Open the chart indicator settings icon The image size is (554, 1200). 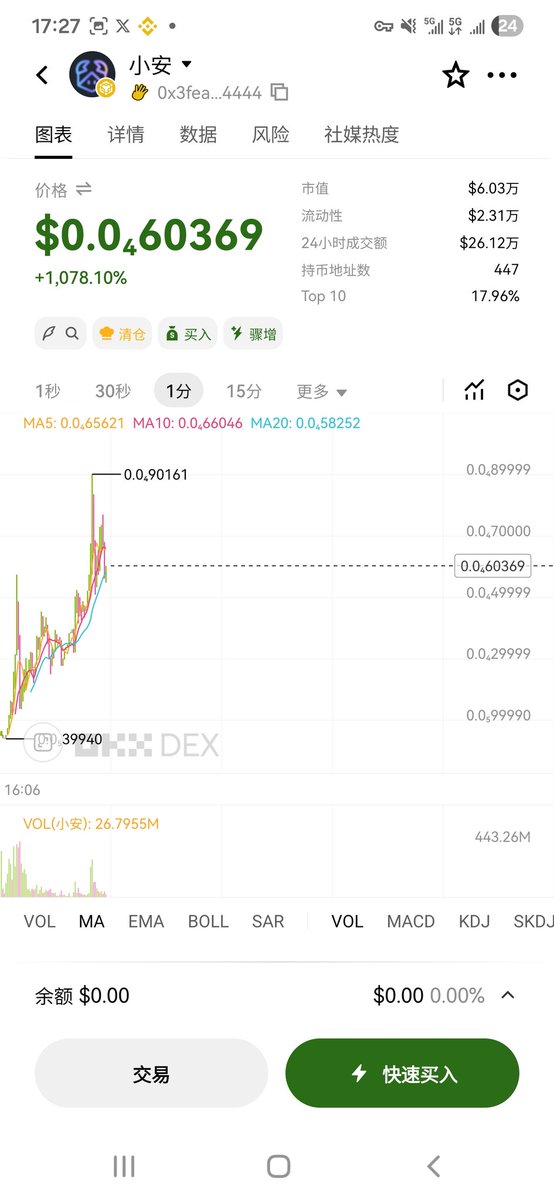pyautogui.click(x=474, y=391)
